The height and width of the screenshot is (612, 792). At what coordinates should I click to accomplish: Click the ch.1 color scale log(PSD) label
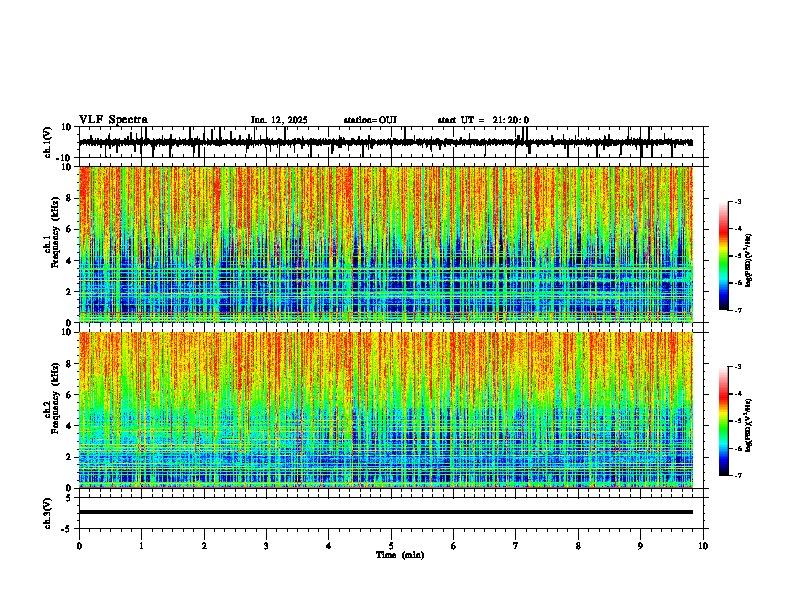click(x=749, y=261)
